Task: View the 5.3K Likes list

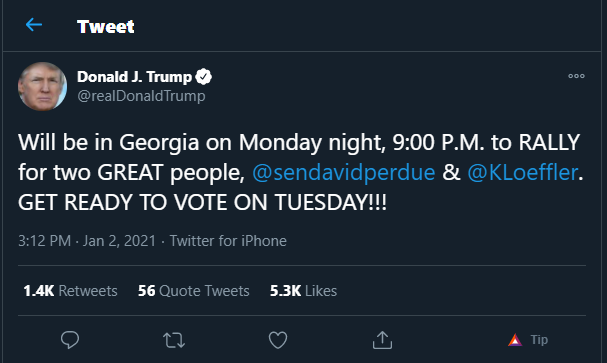Action: [x=303, y=291]
